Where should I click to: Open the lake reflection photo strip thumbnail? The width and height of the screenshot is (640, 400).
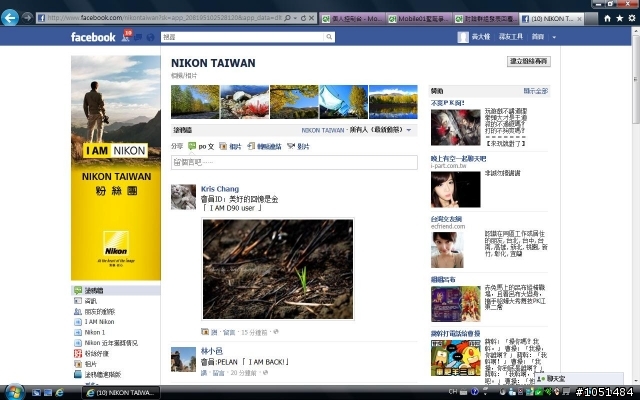(x=393, y=102)
